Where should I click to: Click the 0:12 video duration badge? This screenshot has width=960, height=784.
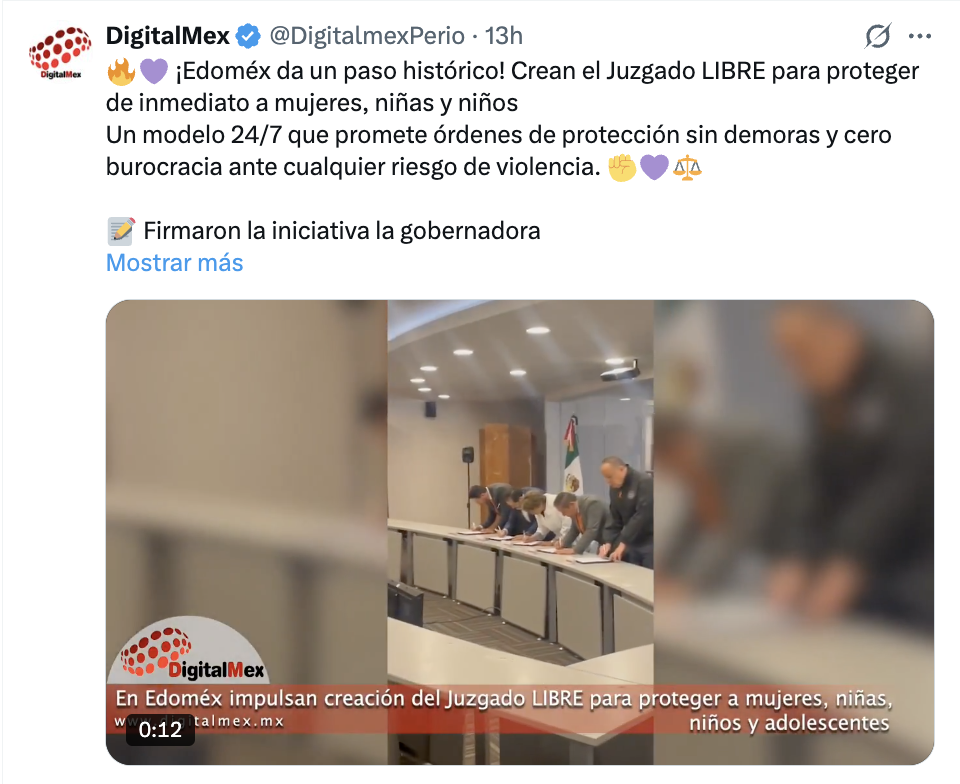[x=160, y=730]
